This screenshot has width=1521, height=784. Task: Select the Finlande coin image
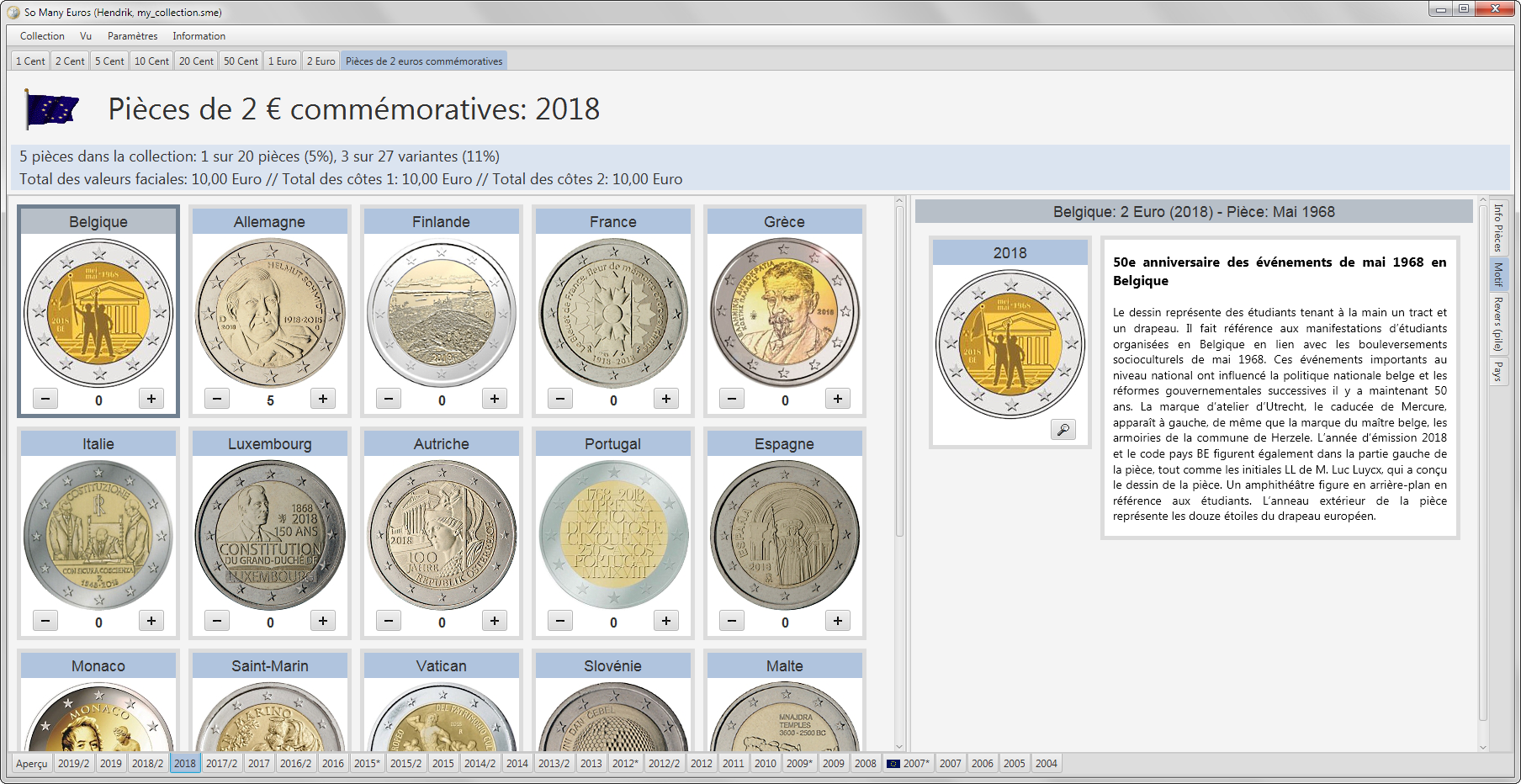pyautogui.click(x=442, y=312)
